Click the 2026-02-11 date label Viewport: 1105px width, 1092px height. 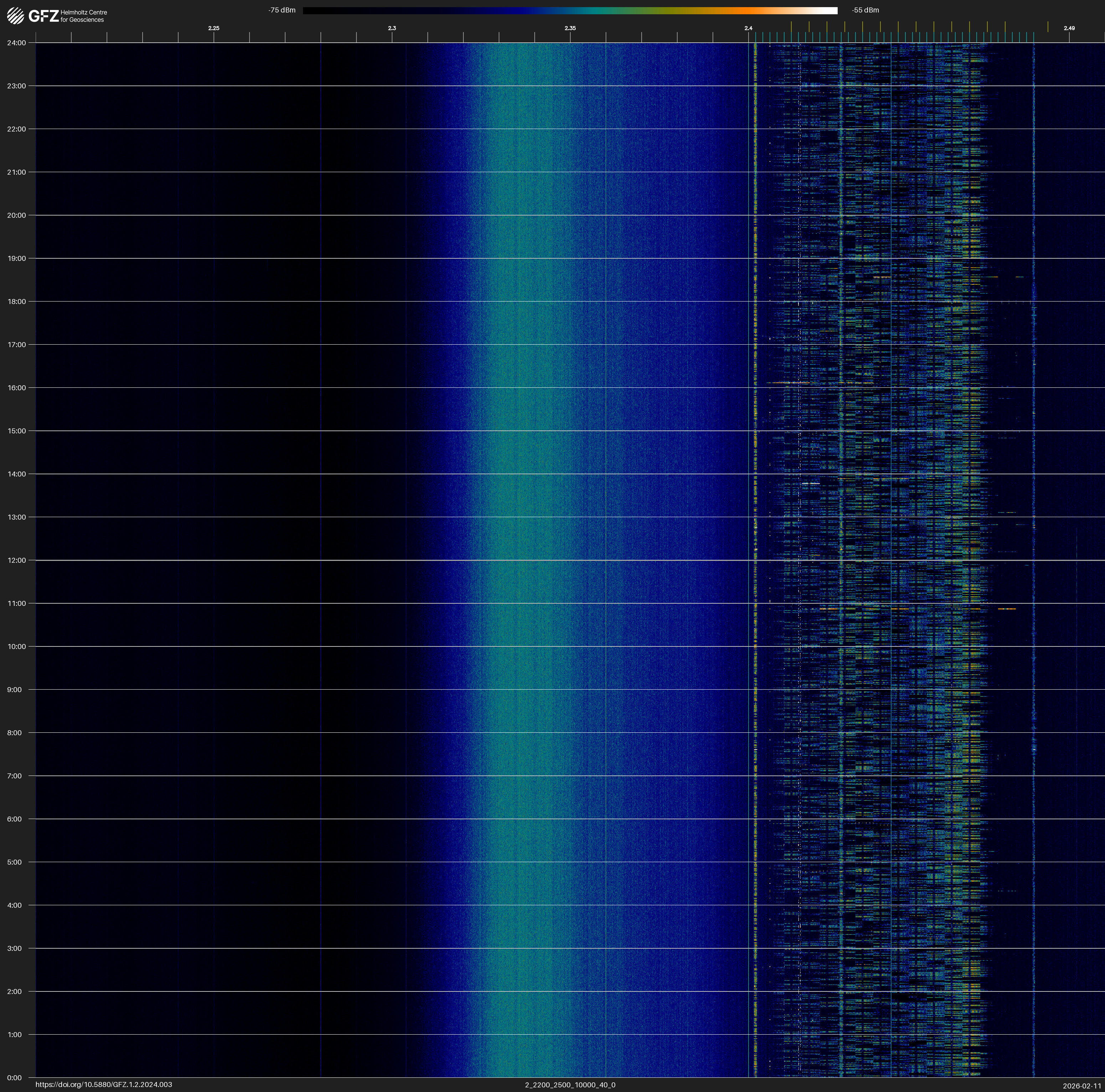[1081, 1085]
